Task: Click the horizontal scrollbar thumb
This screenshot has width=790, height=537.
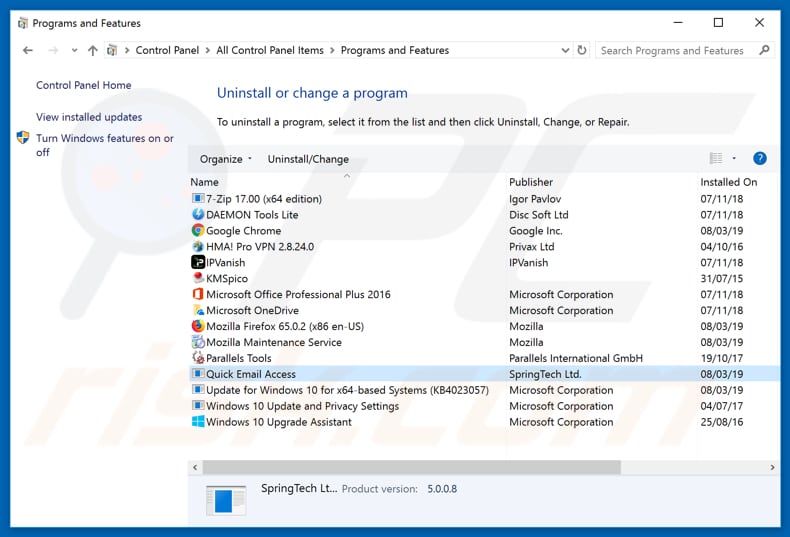Action: [x=412, y=467]
